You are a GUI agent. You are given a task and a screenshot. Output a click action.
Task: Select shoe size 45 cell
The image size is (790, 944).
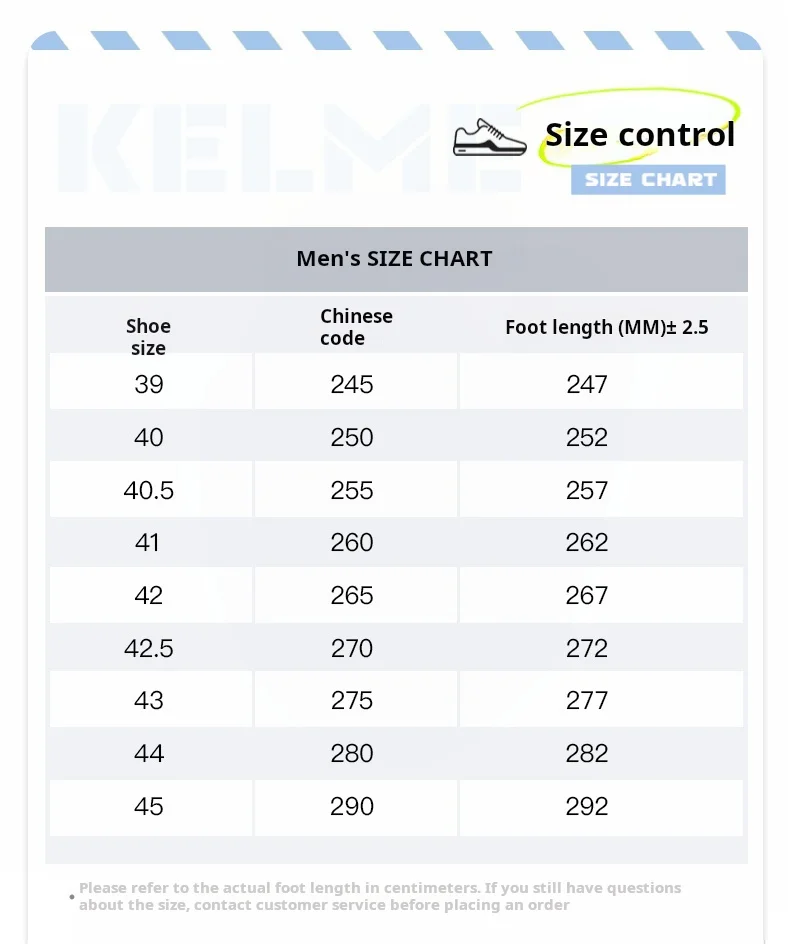pyautogui.click(x=149, y=806)
